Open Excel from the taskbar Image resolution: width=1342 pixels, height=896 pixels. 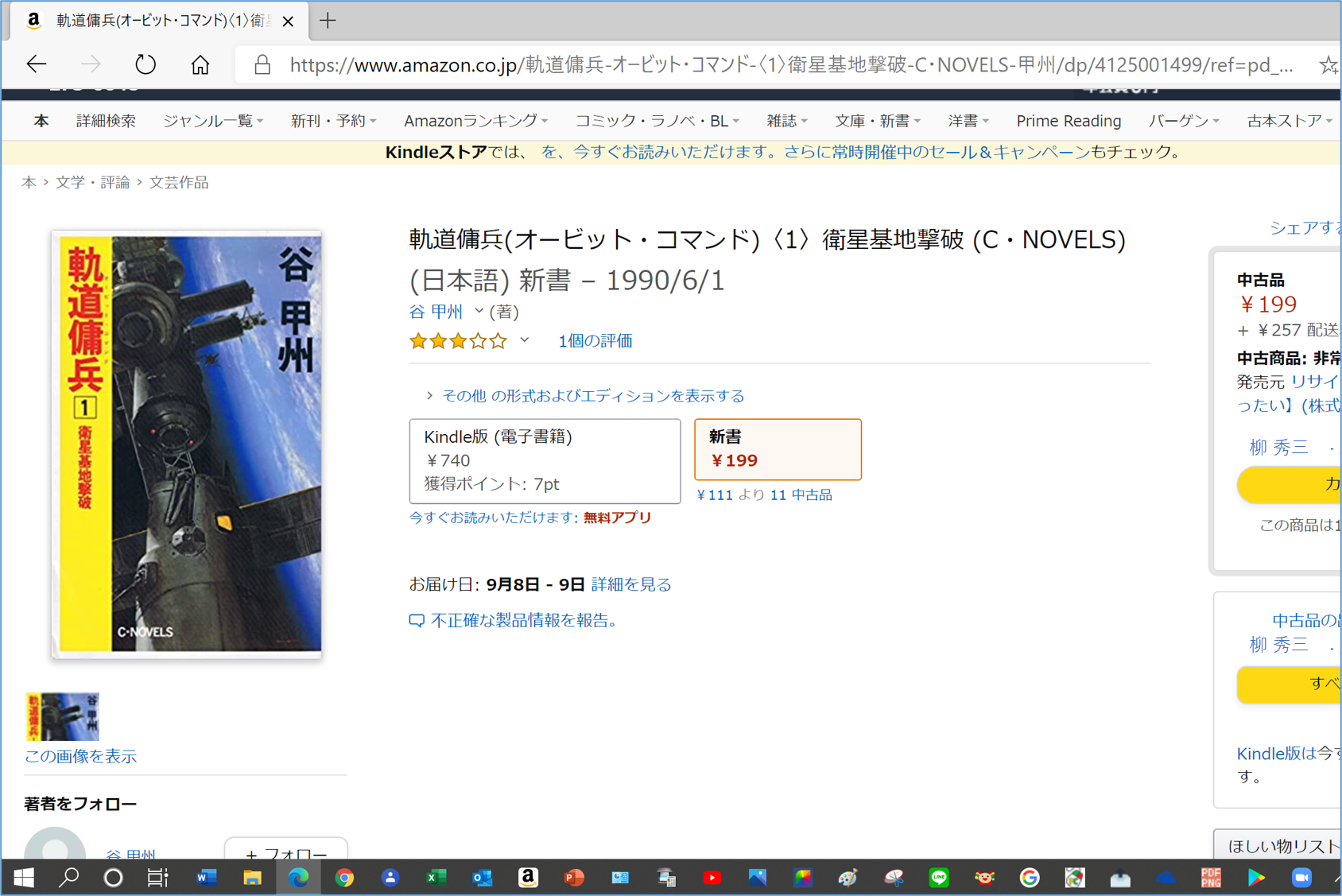coord(436,878)
